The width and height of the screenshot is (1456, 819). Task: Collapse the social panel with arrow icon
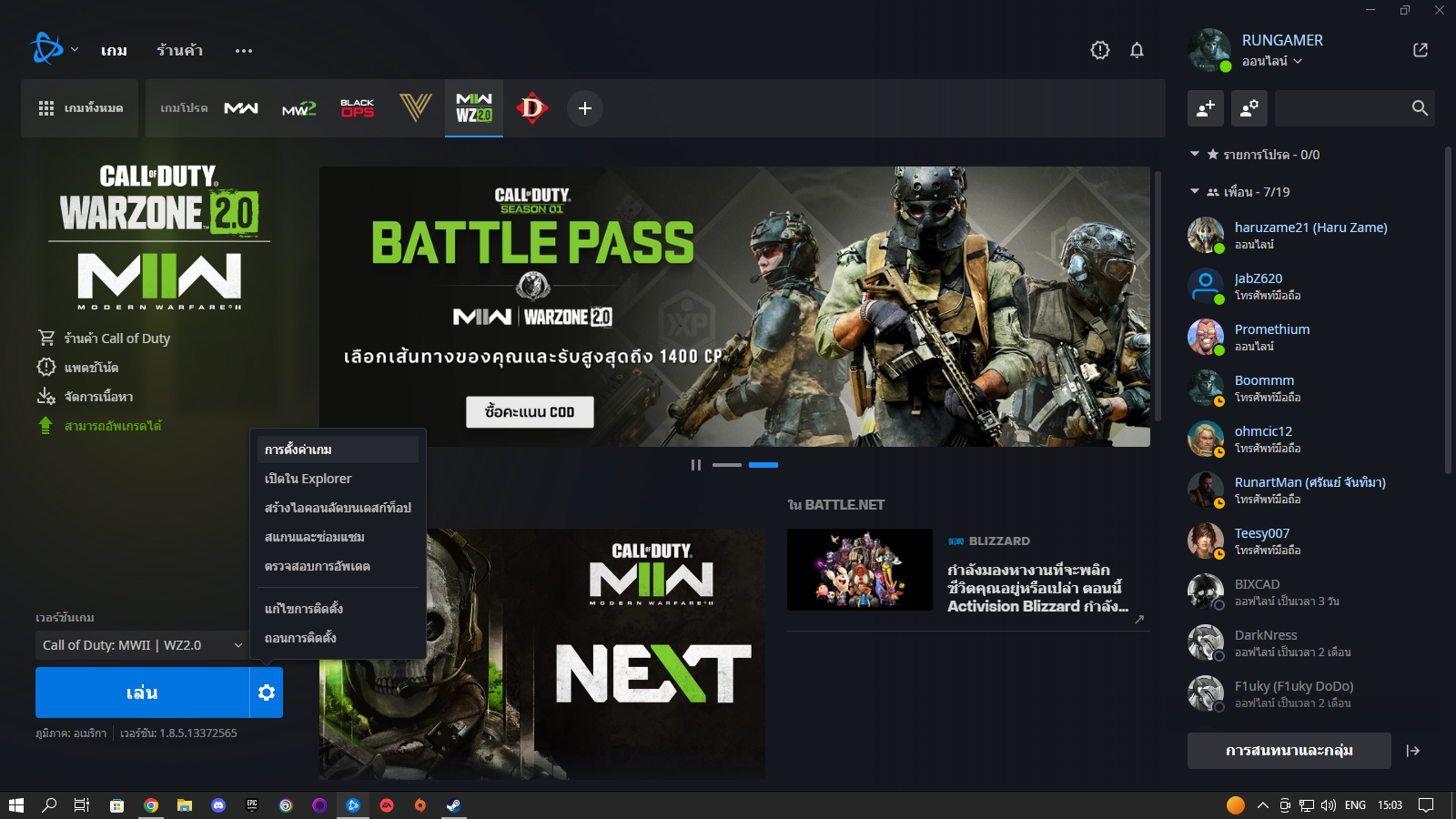[1413, 751]
